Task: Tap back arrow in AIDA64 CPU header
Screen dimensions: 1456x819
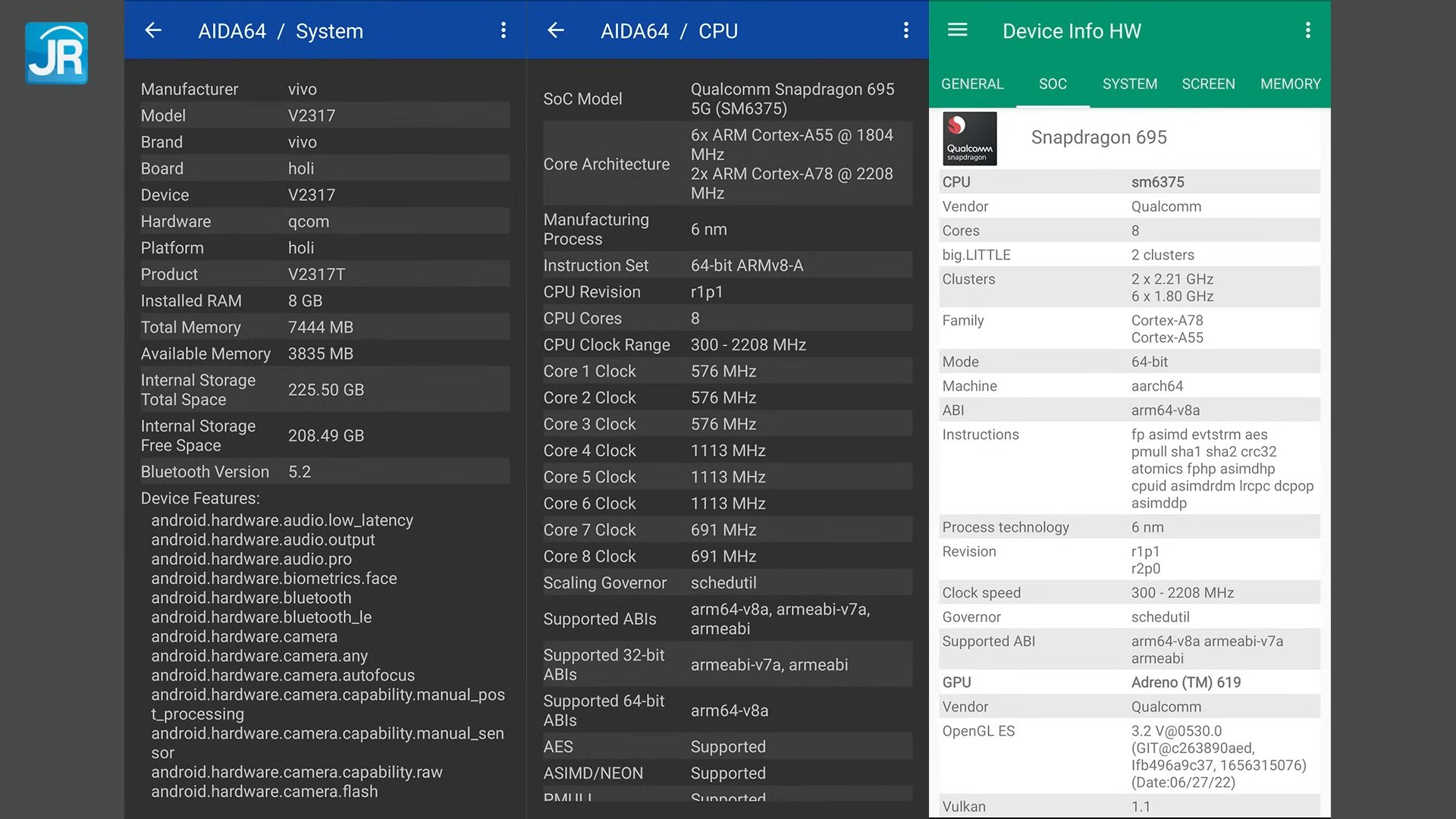Action: 556,30
